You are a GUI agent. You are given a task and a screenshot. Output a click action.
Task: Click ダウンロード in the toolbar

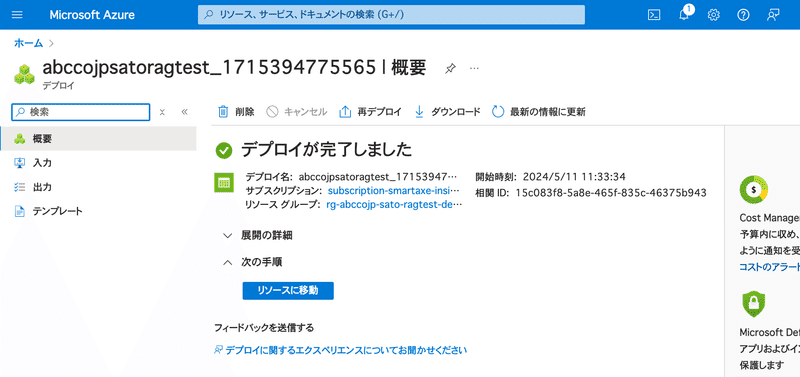[447, 112]
